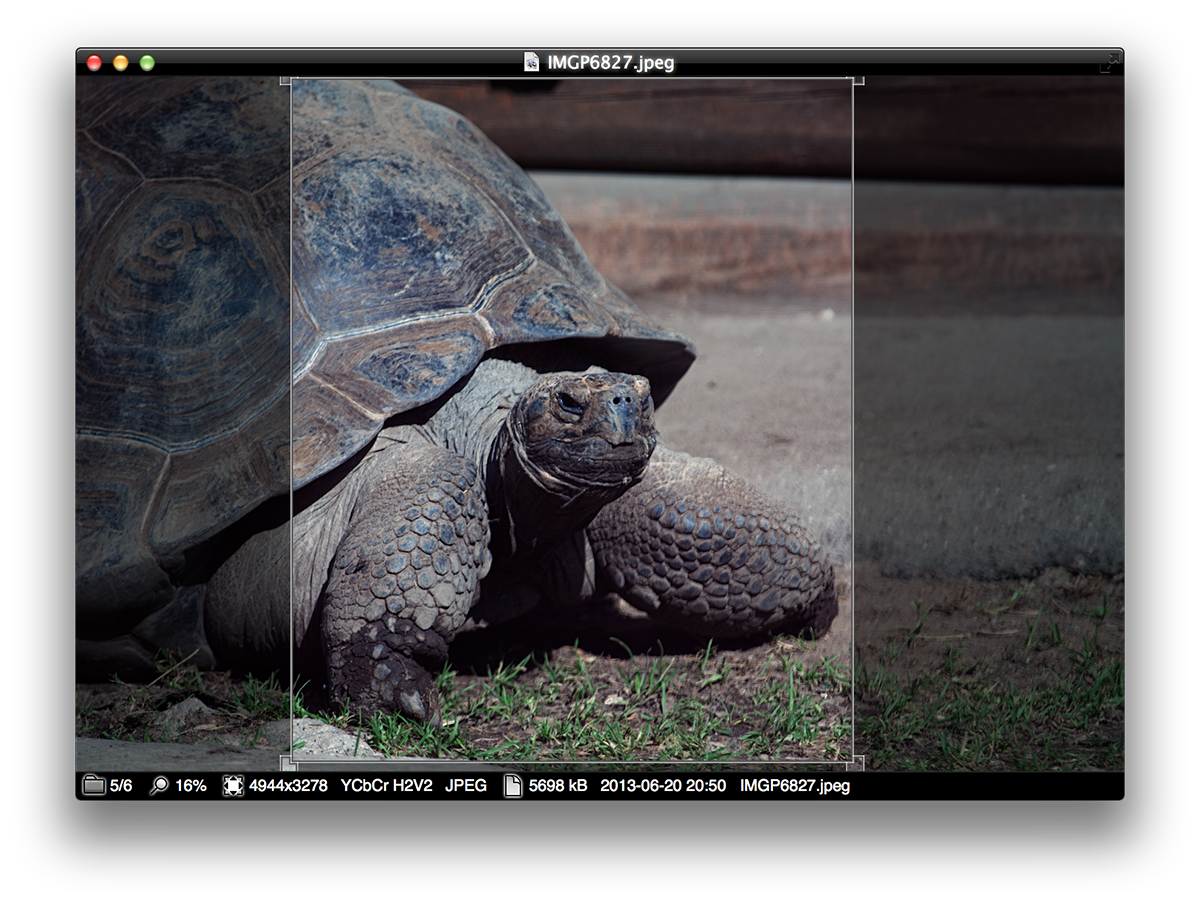This screenshot has width=1200, height=904.
Task: Click the '4944x3278' dimensions text
Action: [x=288, y=786]
